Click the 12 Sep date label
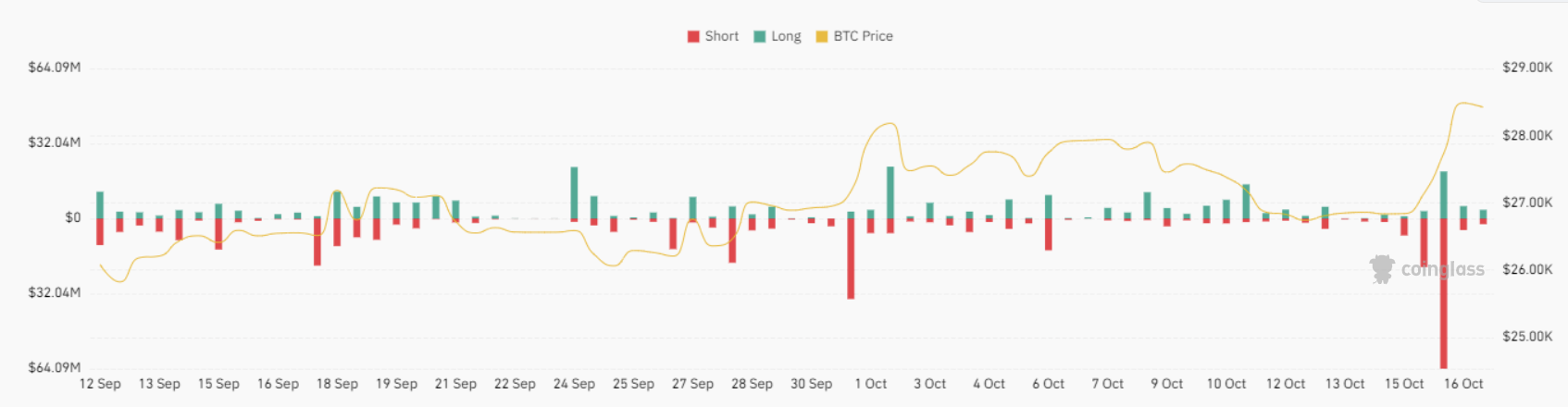Image resolution: width=1568 pixels, height=407 pixels. click(x=100, y=384)
